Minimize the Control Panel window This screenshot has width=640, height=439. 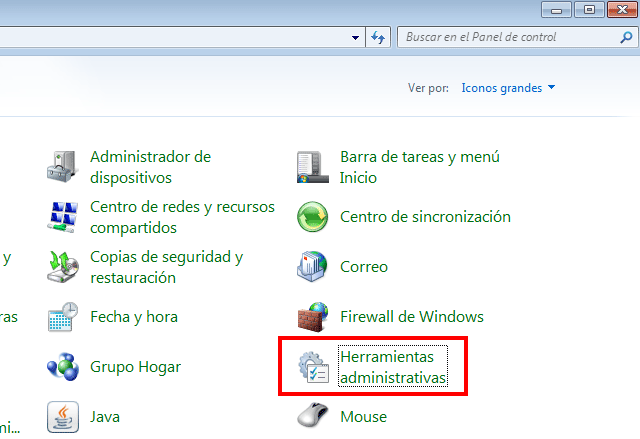click(557, 9)
